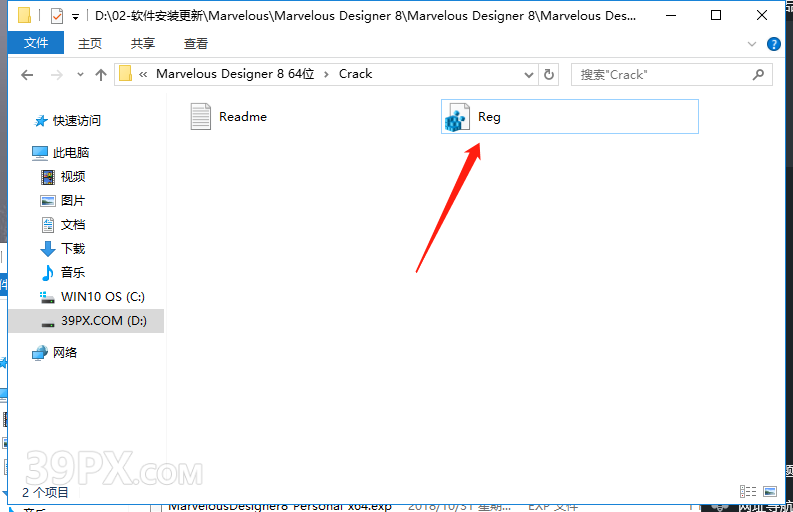Viewport: 793px width, 512px height.
Task: Click the 图片 picture icon
Action: point(48,201)
